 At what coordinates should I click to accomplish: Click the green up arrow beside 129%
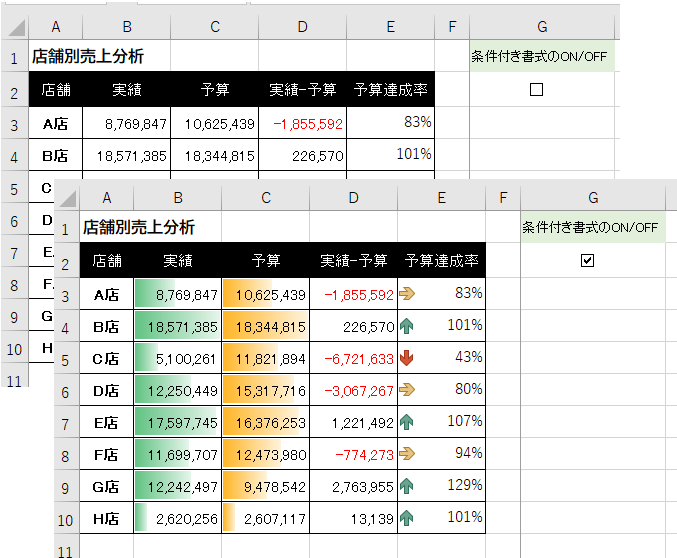[x=408, y=486]
